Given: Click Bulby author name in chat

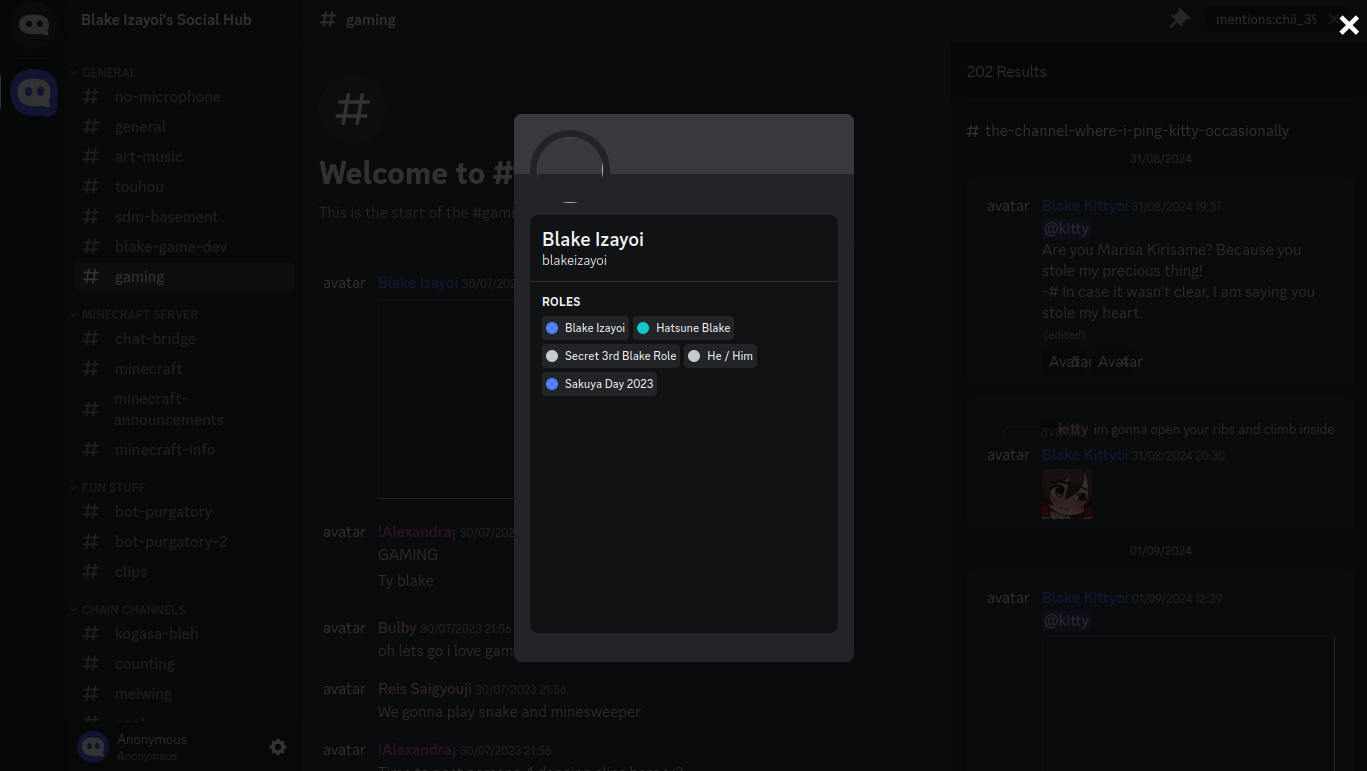Looking at the screenshot, I should pos(397,628).
